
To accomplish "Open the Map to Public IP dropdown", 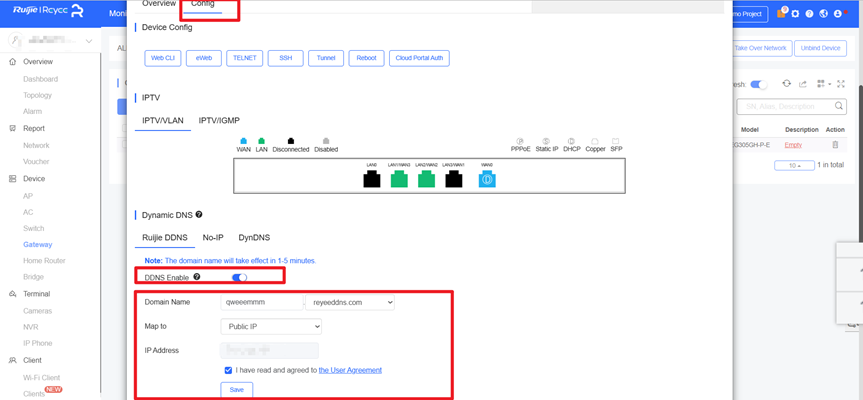I will (x=271, y=326).
